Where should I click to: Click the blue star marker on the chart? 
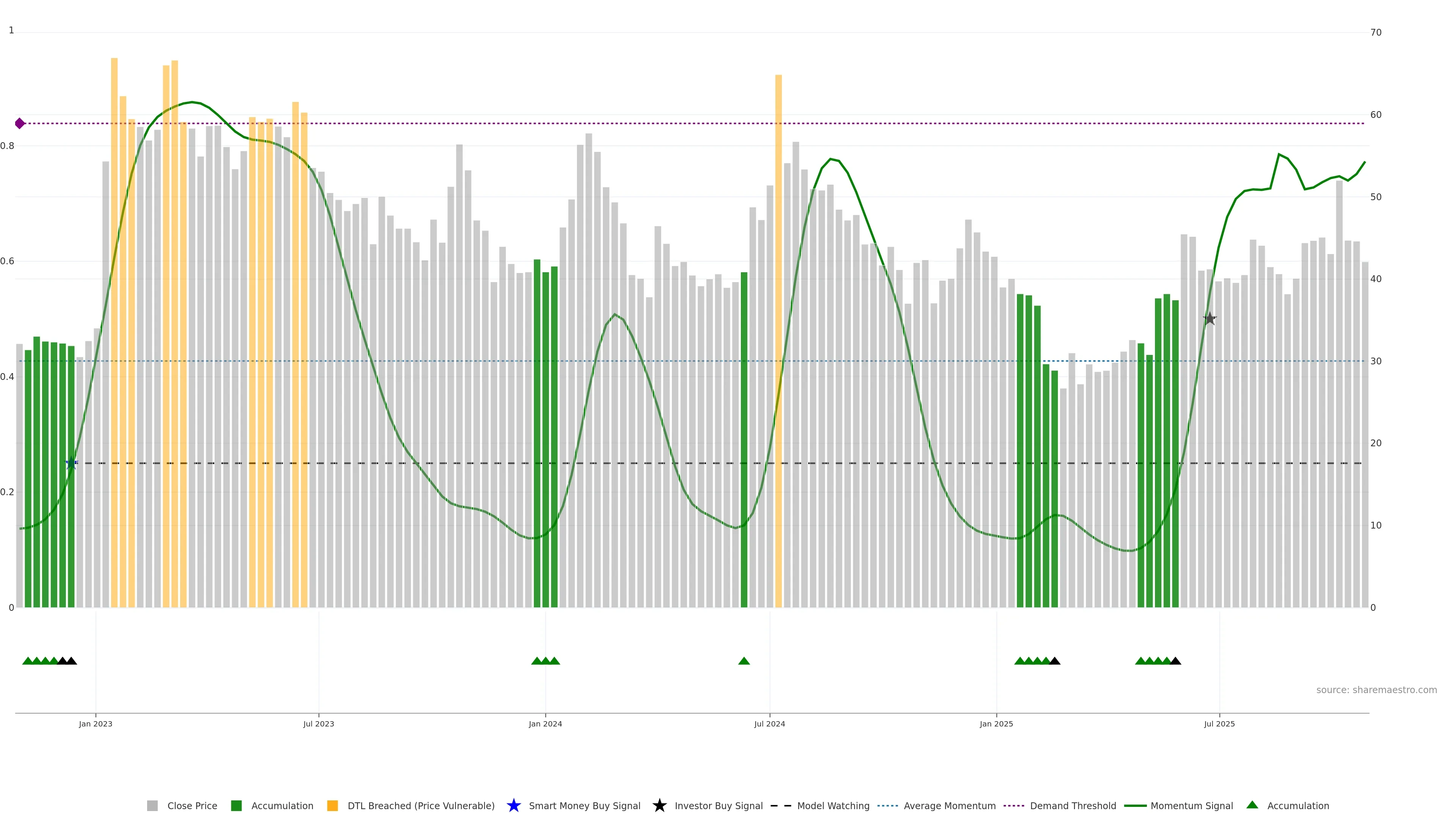coord(71,463)
